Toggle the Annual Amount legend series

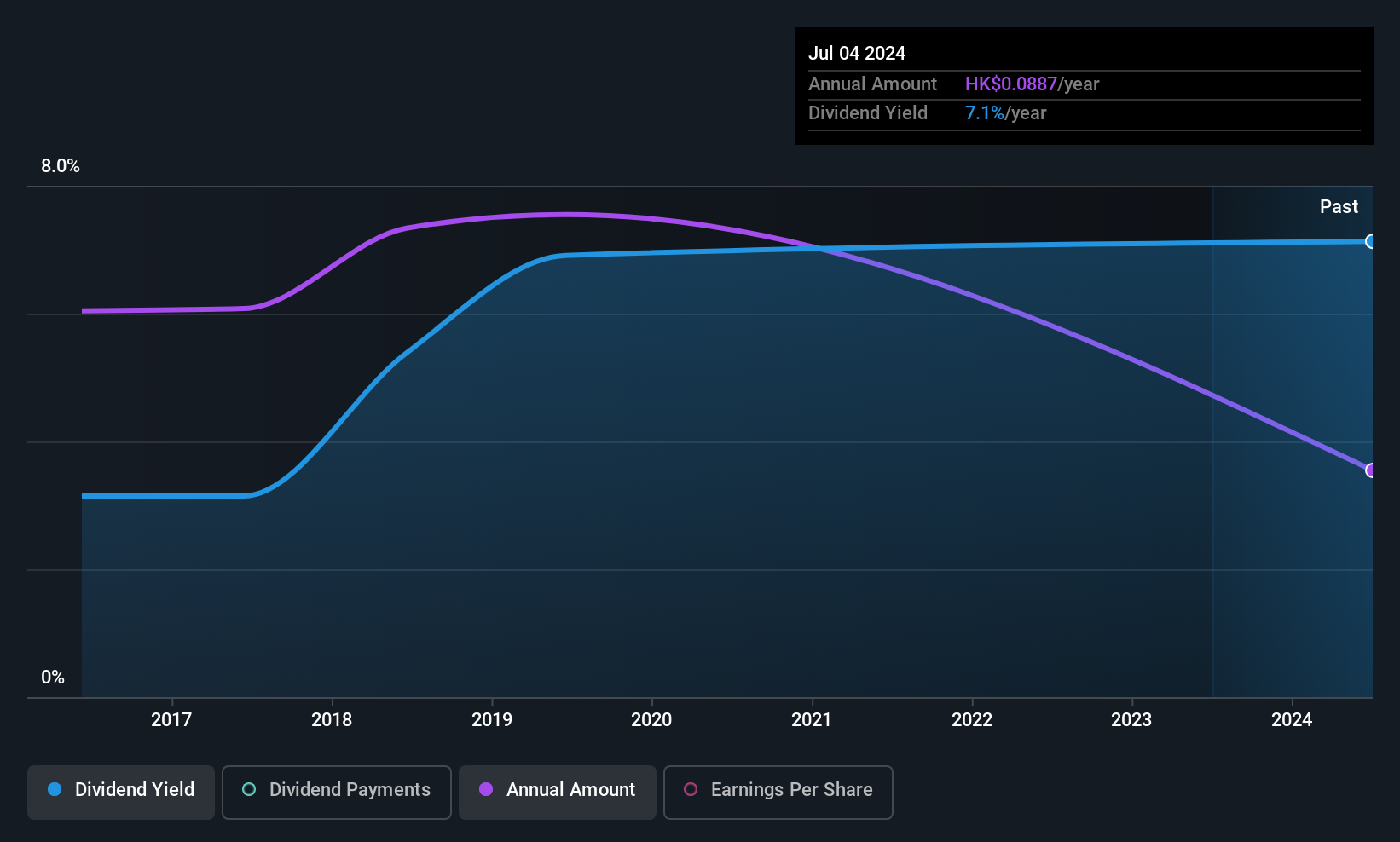click(x=558, y=793)
